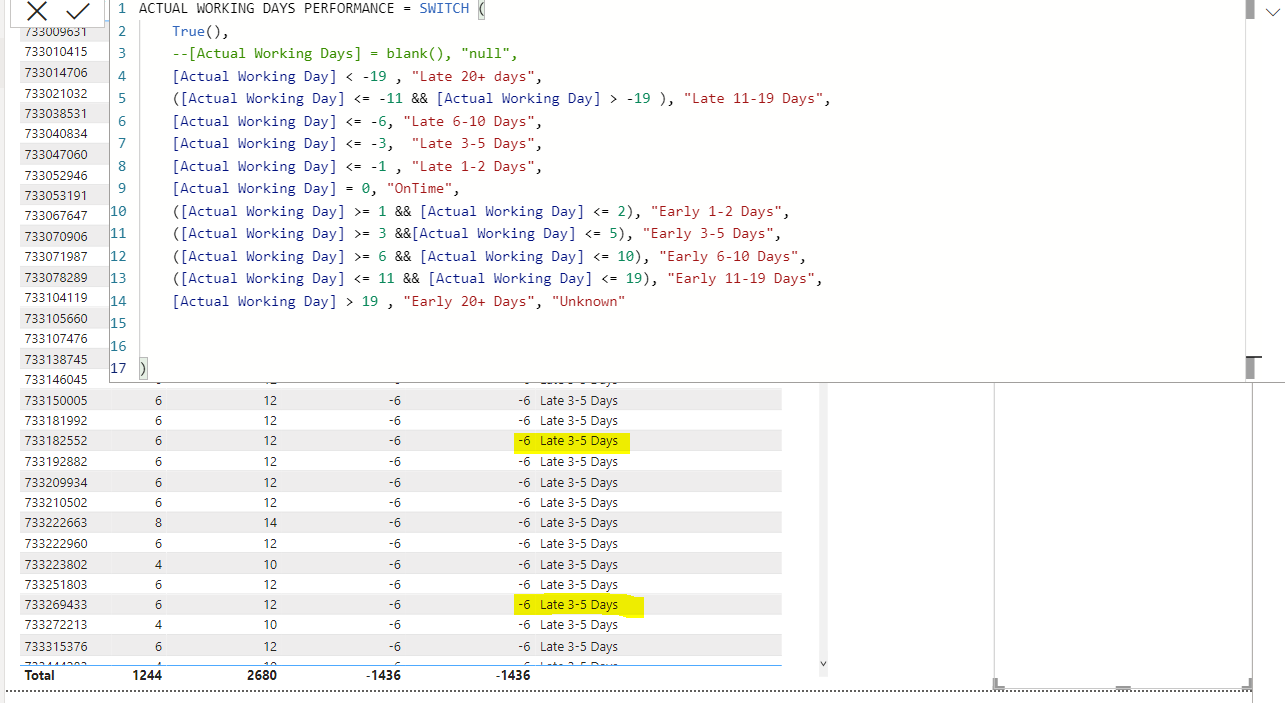
Task: Click value 8 in row 733222663
Action: tap(158, 523)
